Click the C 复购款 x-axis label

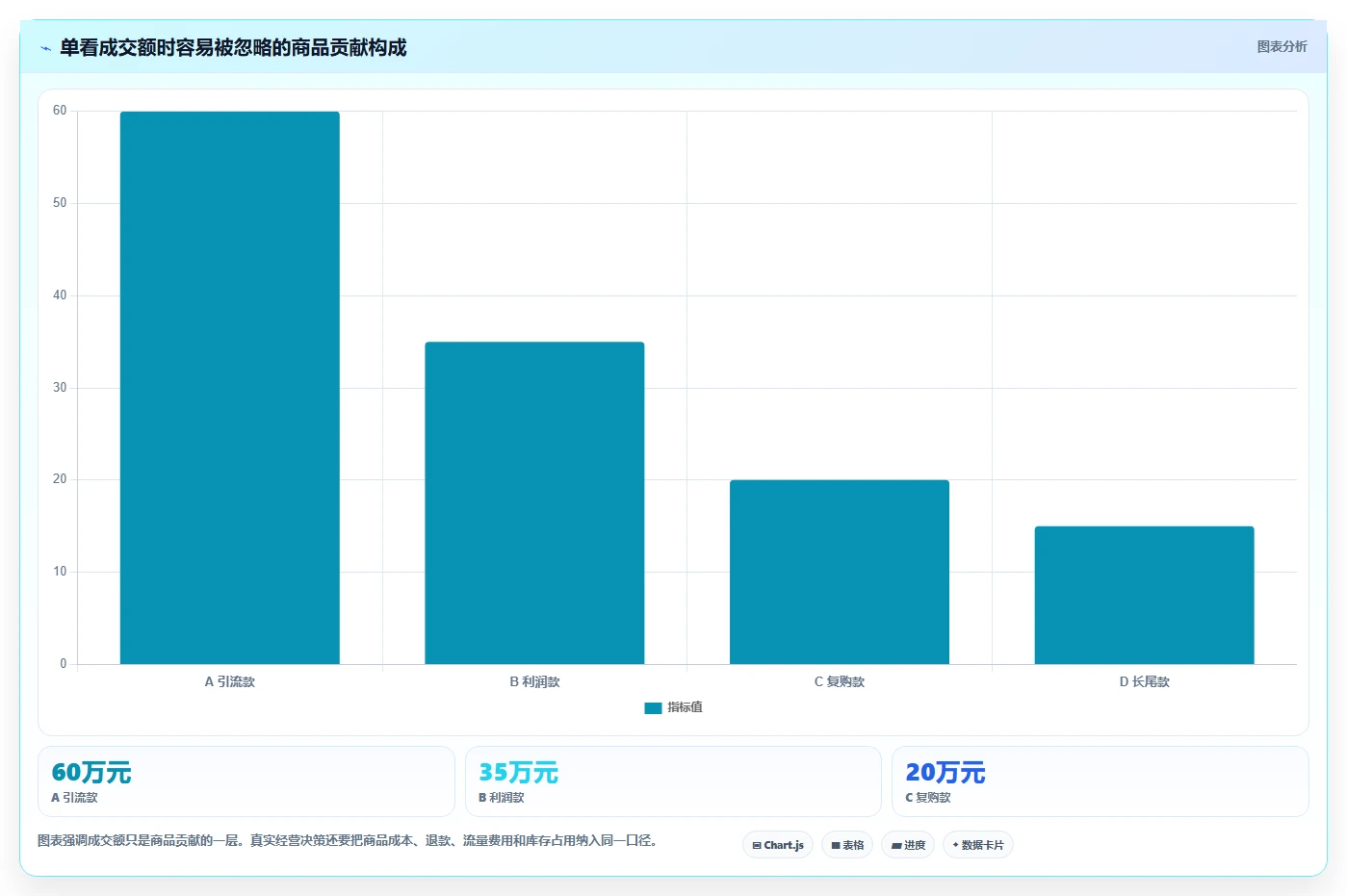point(840,681)
